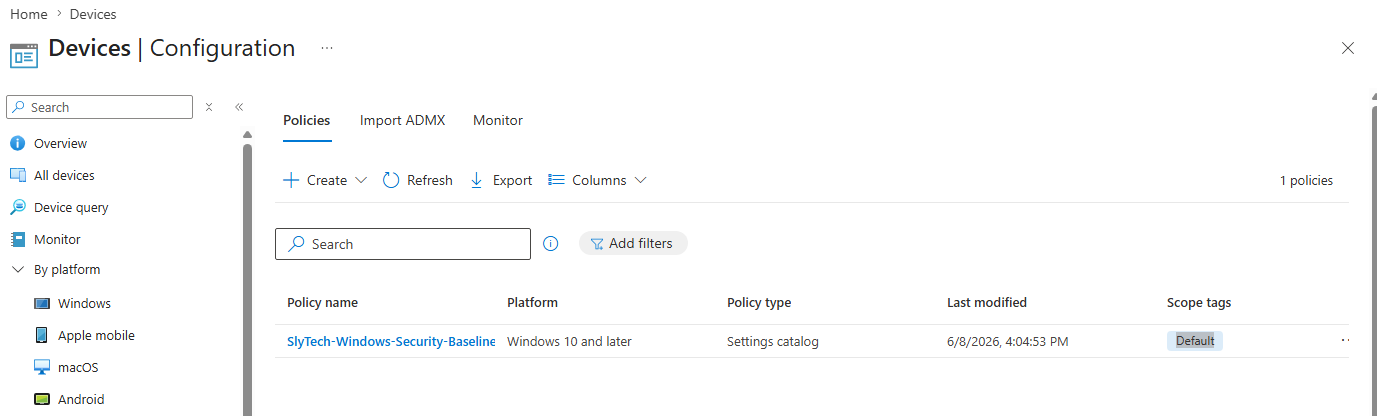Image resolution: width=1377 pixels, height=416 pixels.
Task: Click the Add filters funnel icon
Action: (597, 244)
